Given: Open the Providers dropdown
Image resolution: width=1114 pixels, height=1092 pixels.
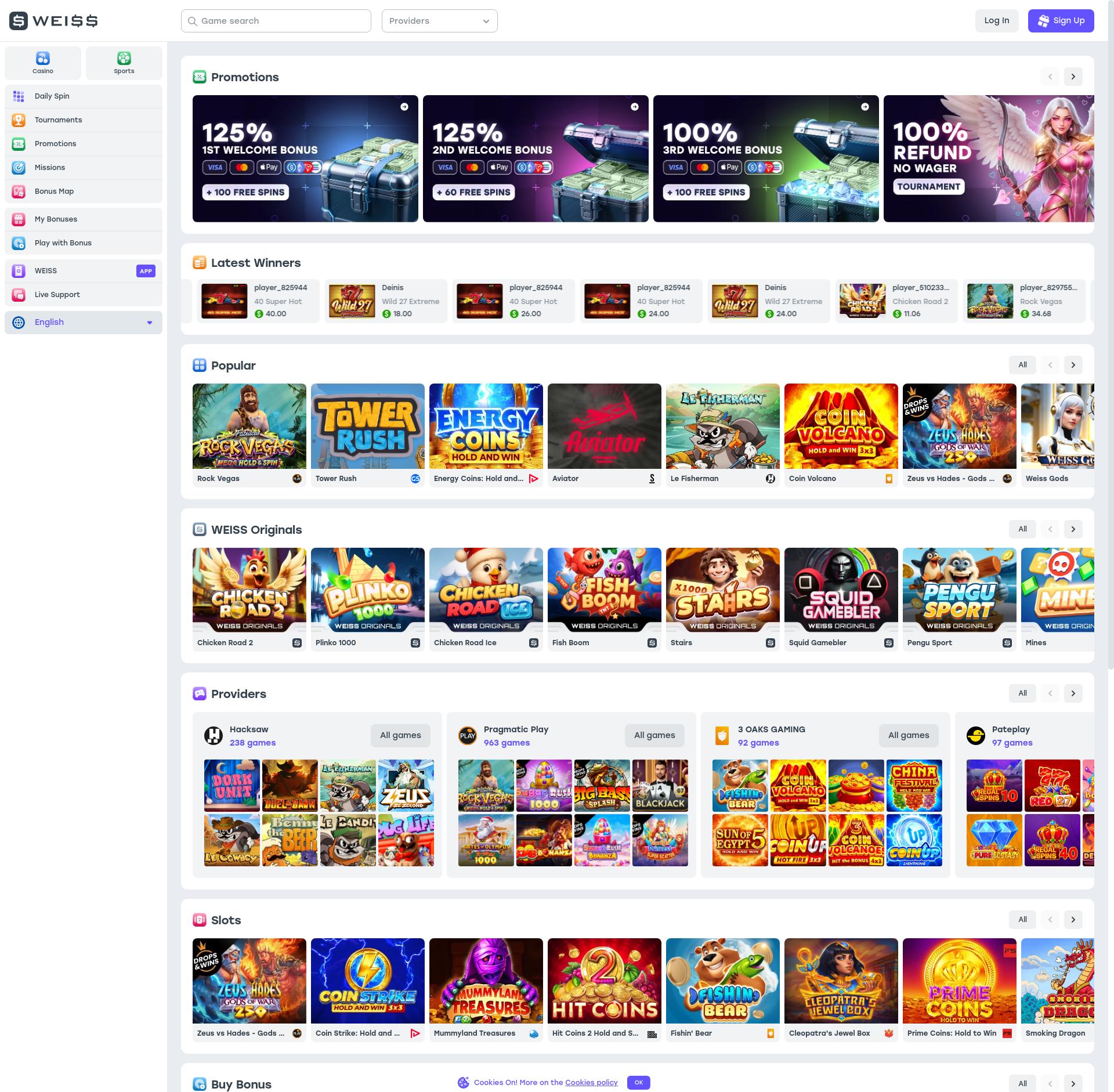Looking at the screenshot, I should pos(439,20).
